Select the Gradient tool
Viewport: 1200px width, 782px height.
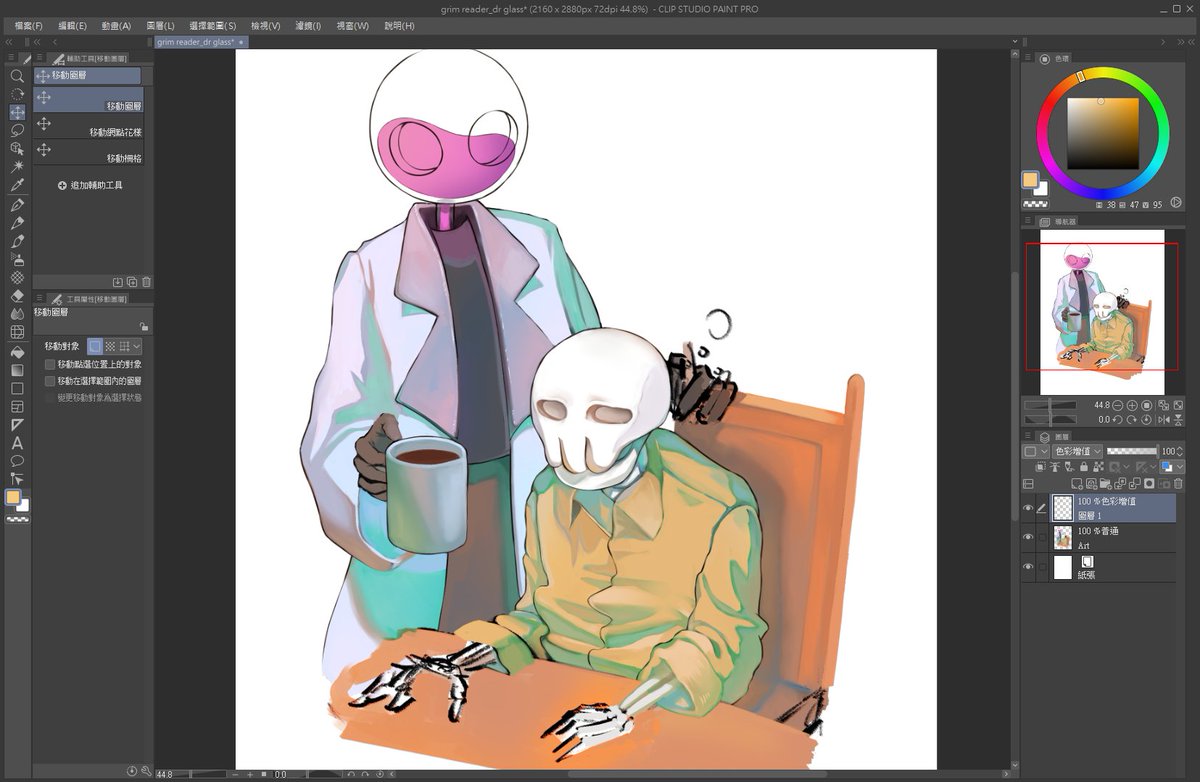click(x=17, y=370)
